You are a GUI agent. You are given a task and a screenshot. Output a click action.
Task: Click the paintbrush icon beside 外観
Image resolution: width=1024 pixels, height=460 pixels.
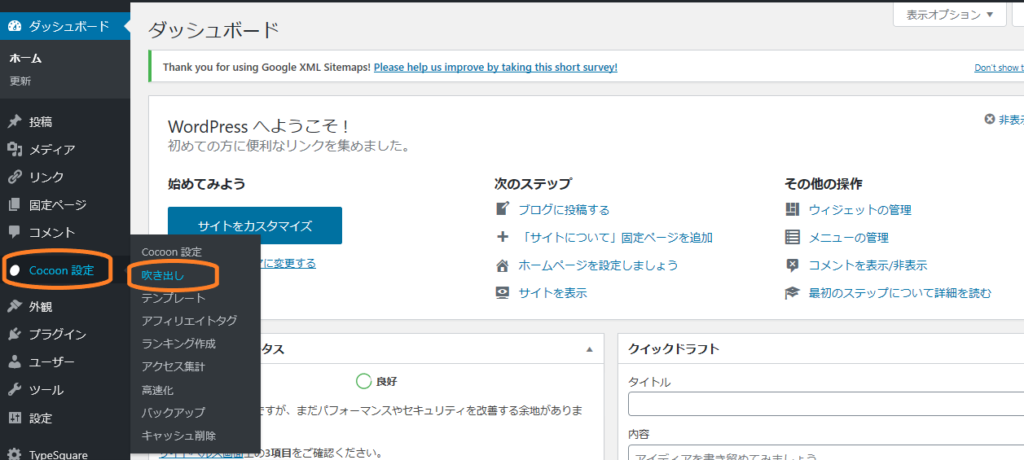15,307
